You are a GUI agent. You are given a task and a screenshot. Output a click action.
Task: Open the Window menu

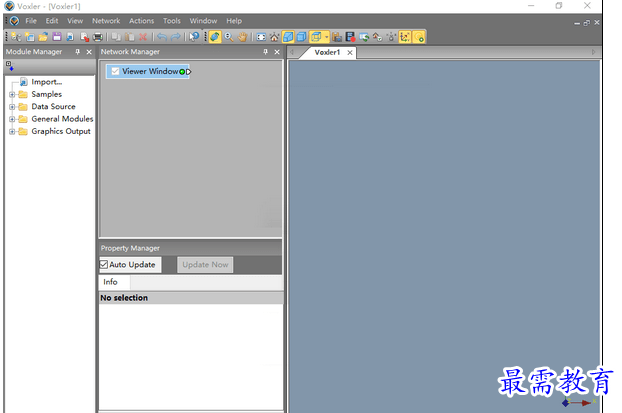[x=203, y=21]
